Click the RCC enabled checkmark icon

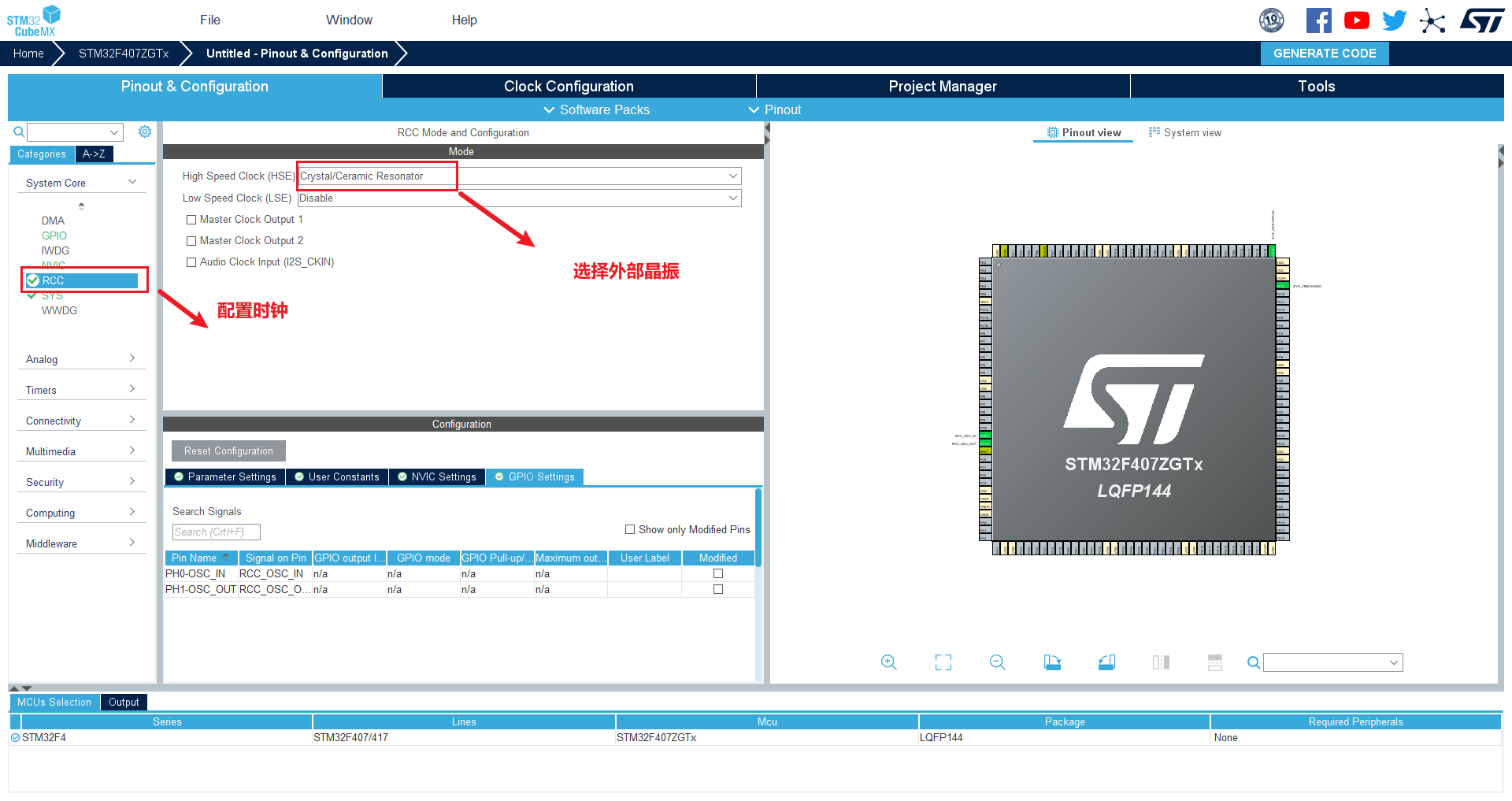click(33, 280)
